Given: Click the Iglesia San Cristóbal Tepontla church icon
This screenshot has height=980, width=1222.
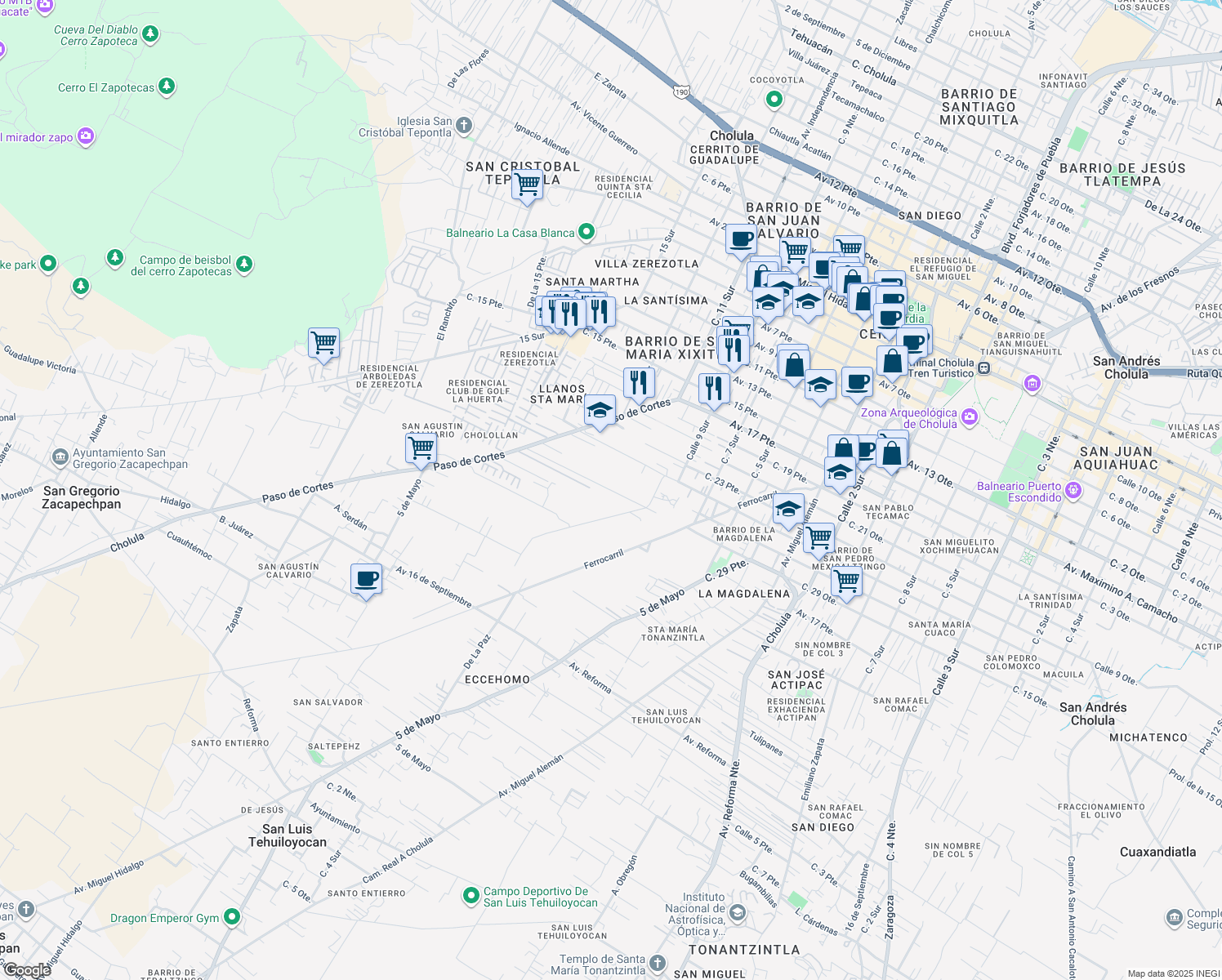Looking at the screenshot, I should (466, 124).
